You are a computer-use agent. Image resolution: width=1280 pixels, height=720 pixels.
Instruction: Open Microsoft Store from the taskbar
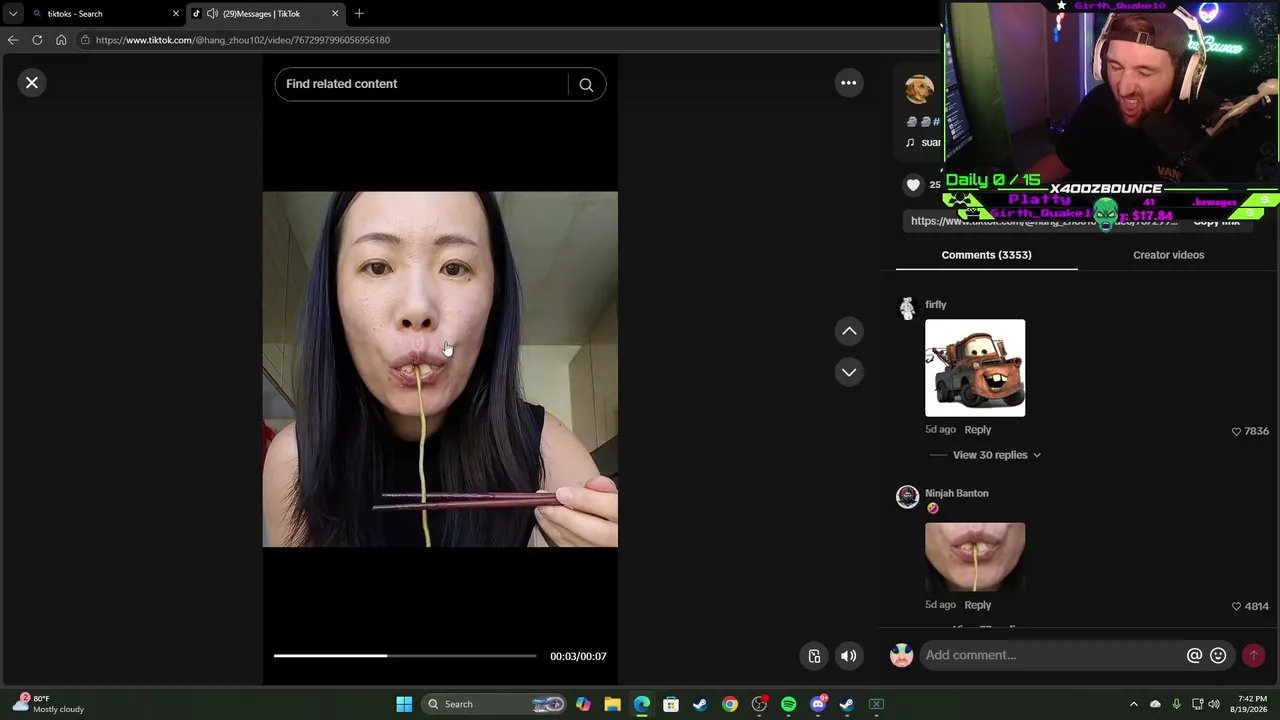(671, 704)
